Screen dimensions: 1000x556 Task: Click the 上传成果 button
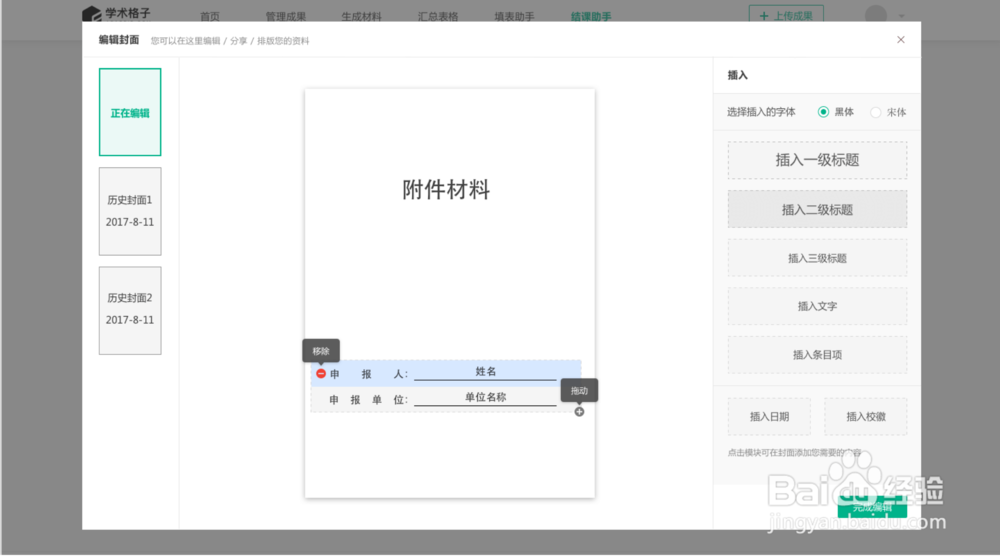click(786, 15)
